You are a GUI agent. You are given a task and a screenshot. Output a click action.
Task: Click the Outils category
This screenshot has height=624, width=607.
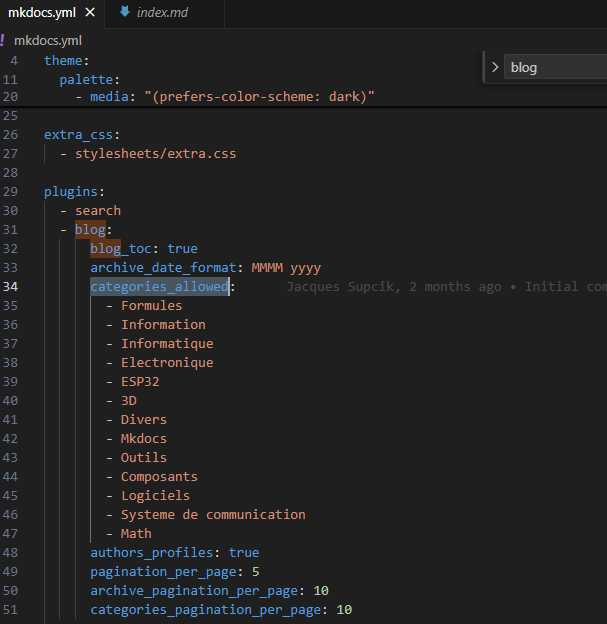pos(144,458)
